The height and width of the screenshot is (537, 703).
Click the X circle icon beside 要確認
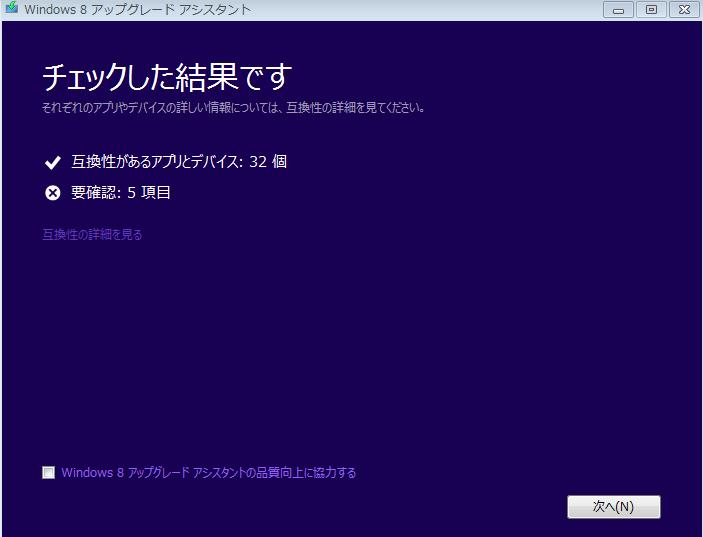point(53,193)
